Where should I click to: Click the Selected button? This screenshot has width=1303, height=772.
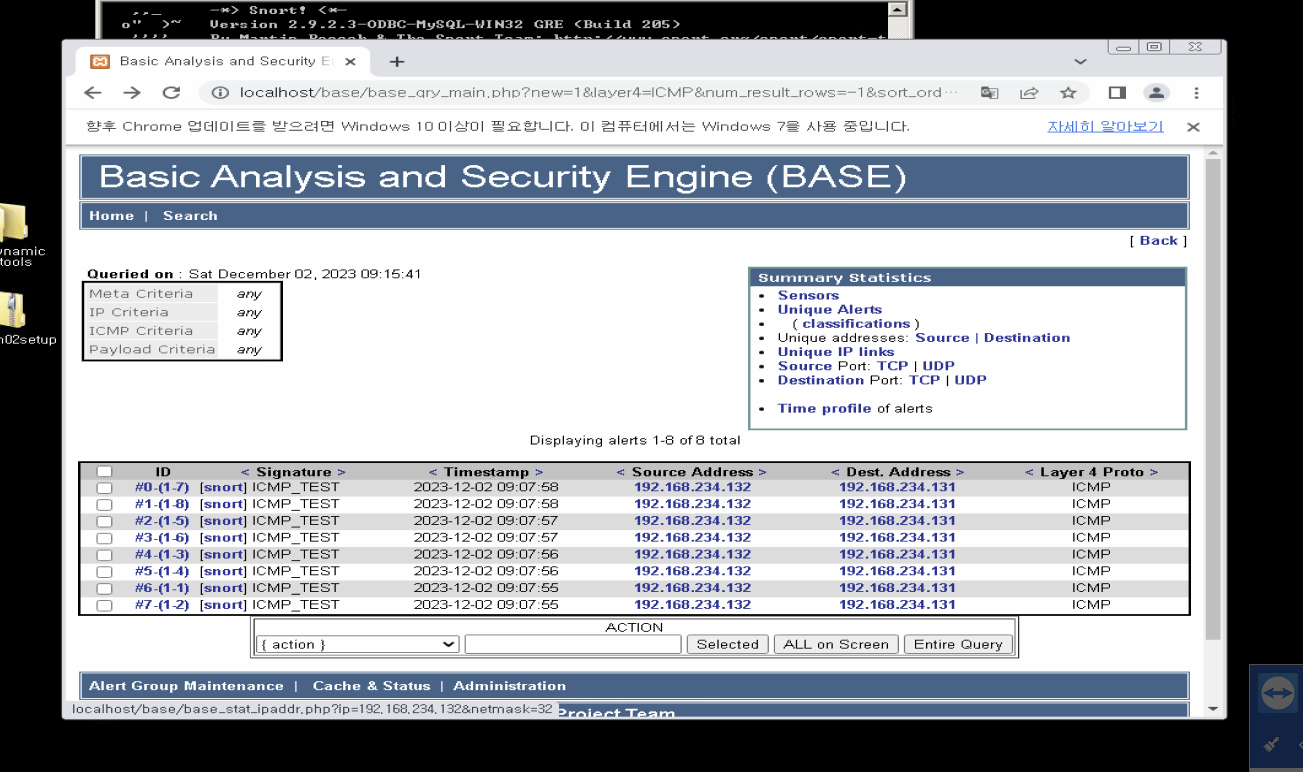point(728,645)
